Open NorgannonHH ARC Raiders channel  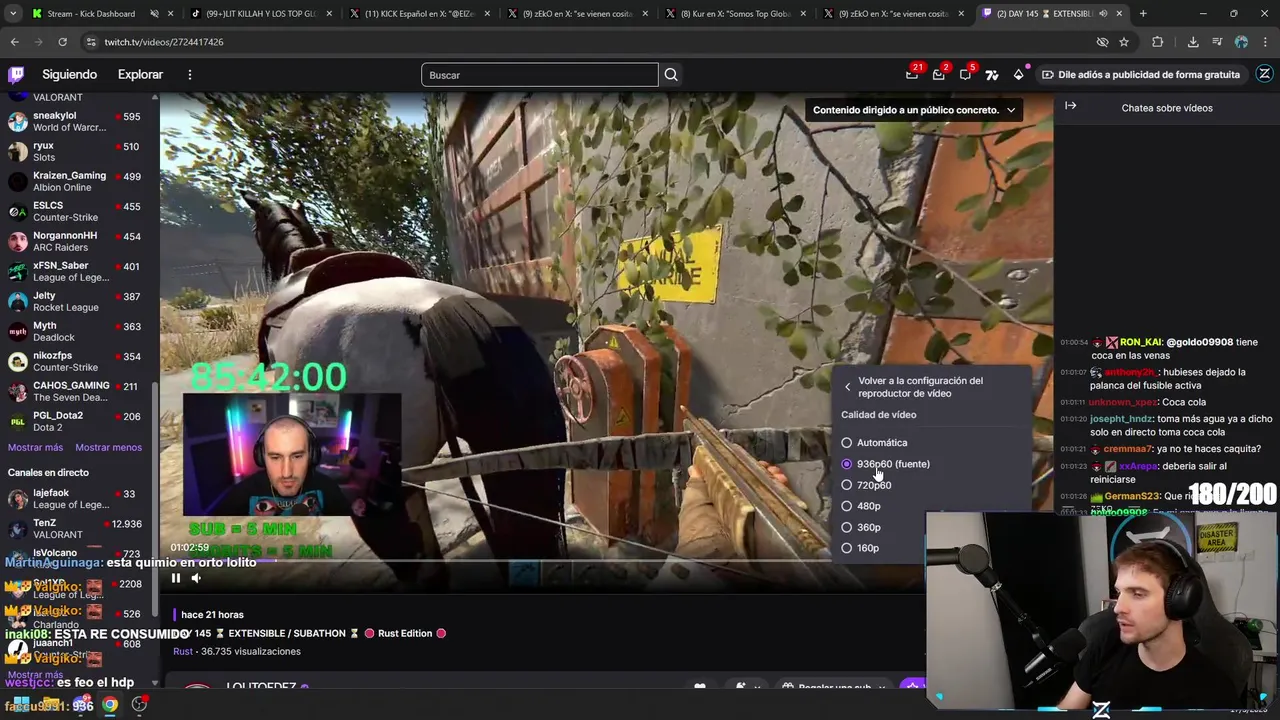[76, 242]
